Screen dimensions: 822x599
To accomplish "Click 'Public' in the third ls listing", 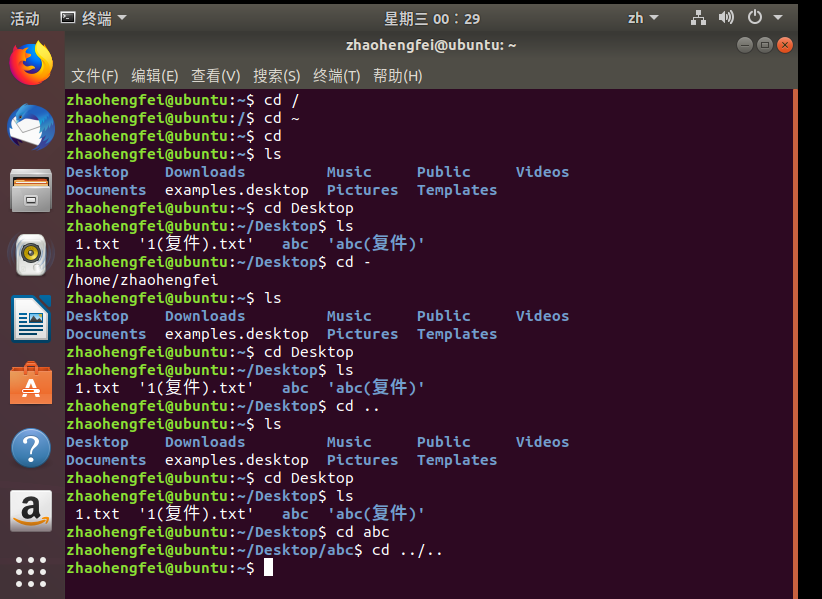I will click(444, 442).
